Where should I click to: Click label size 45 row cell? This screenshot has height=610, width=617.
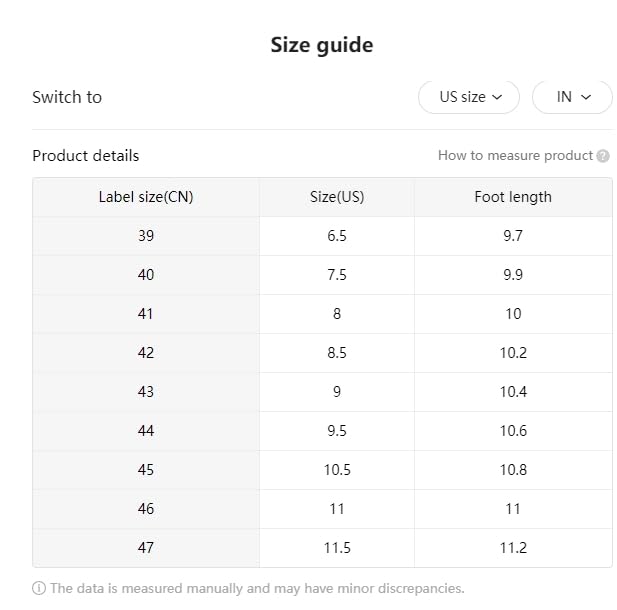pos(146,470)
